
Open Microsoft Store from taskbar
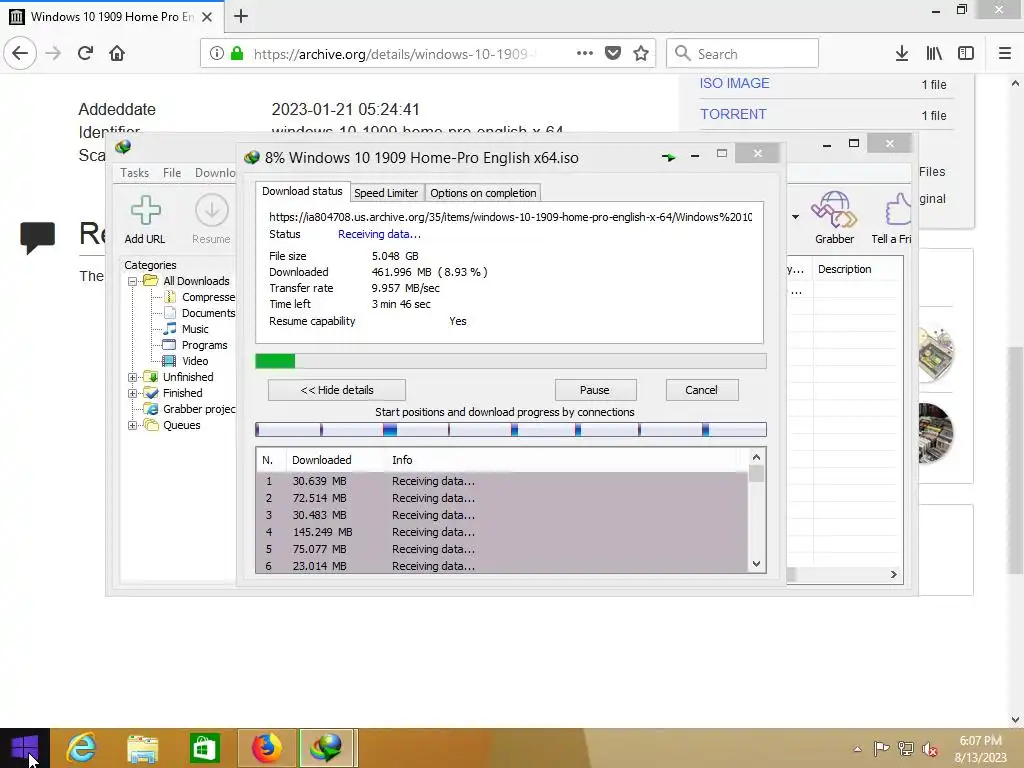click(204, 748)
